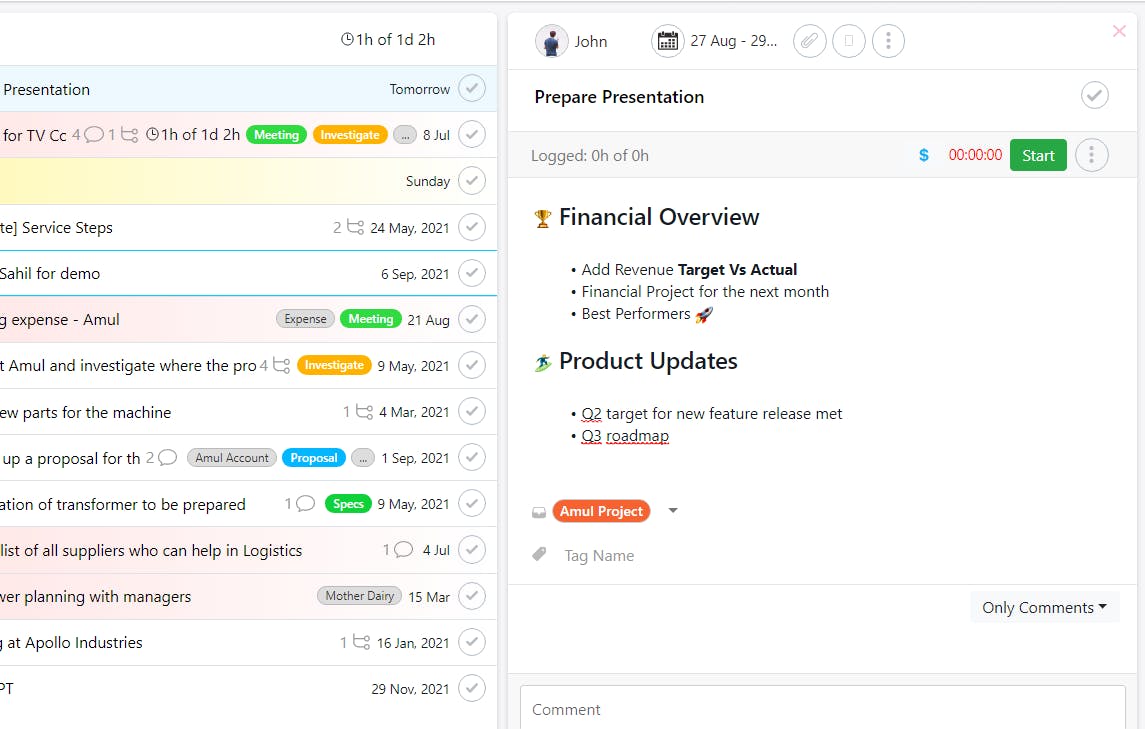Open the Only Comments filter dropdown
The width and height of the screenshot is (1145, 729).
(1044, 607)
